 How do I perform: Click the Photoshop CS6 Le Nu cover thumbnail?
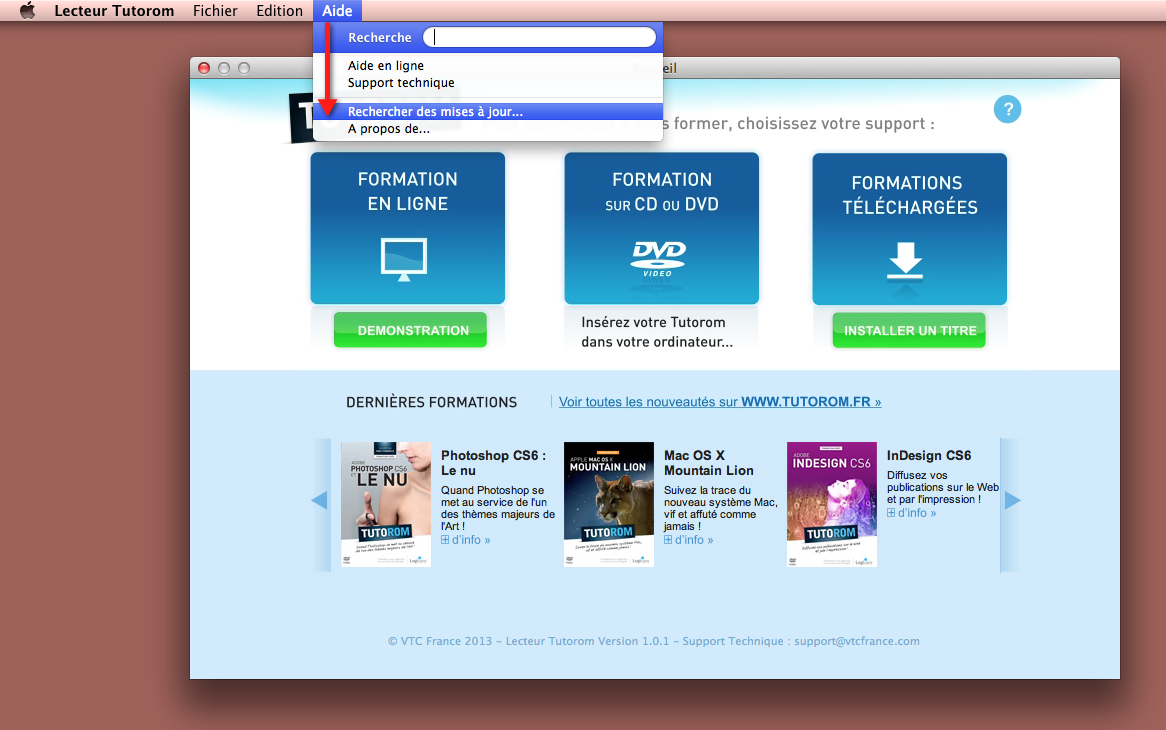coord(386,504)
